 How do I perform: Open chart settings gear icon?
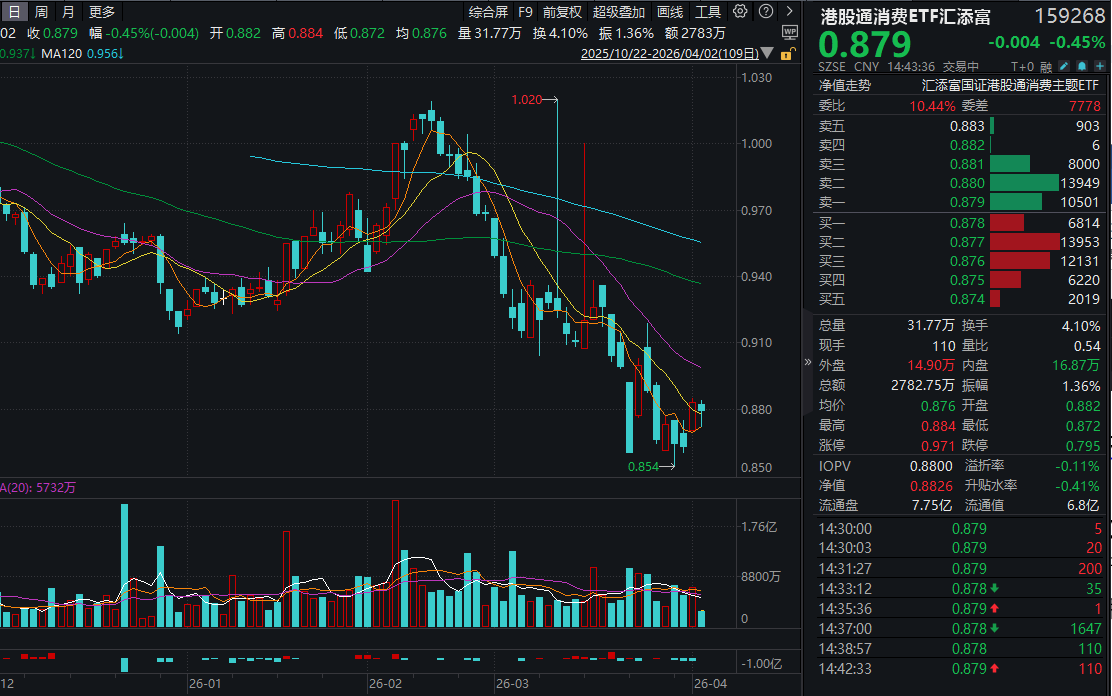pyautogui.click(x=740, y=12)
